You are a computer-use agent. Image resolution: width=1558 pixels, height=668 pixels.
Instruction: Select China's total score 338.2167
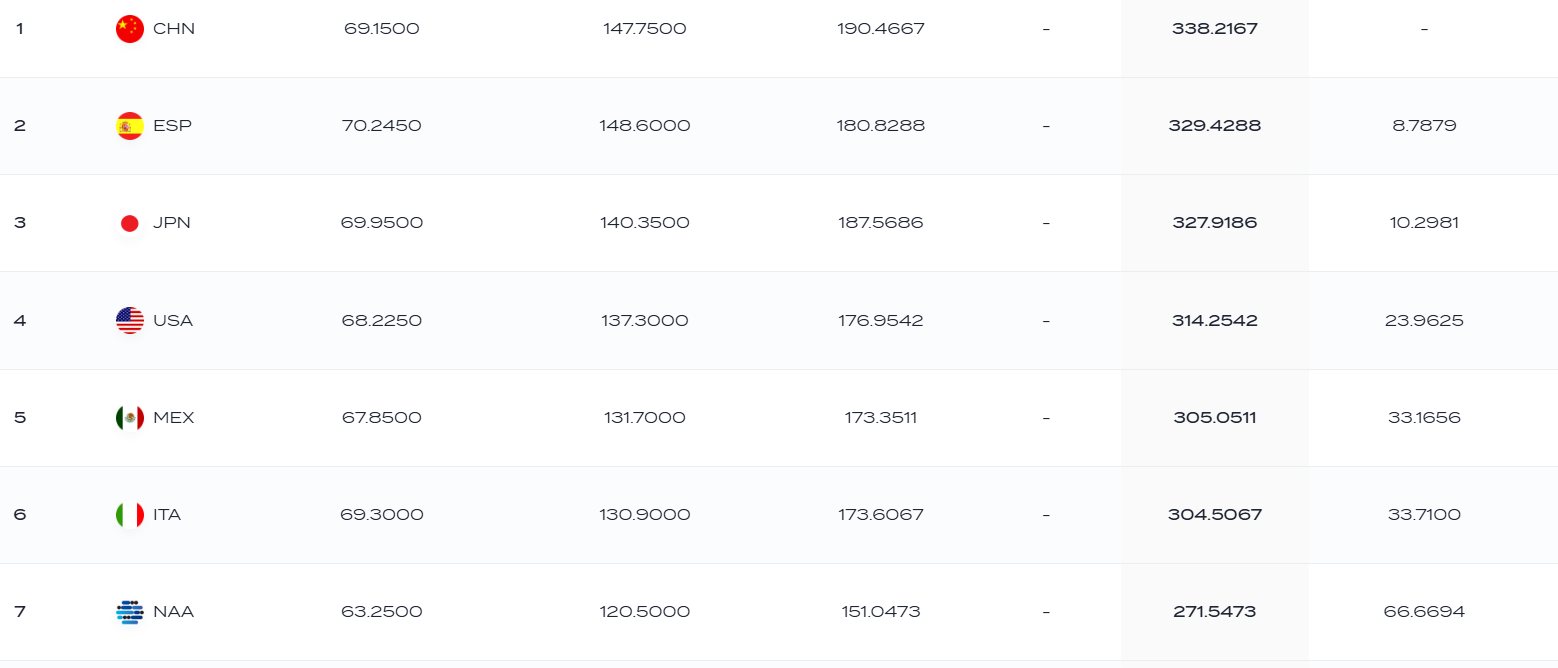pyautogui.click(x=1215, y=29)
